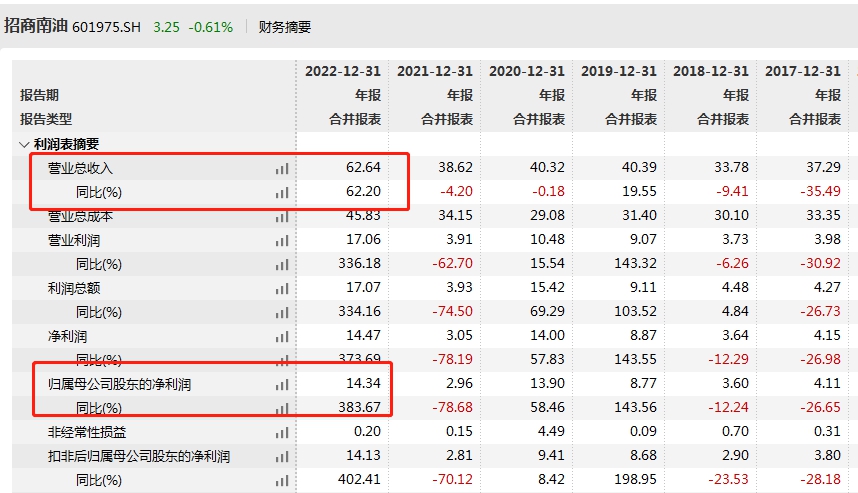Click the red value -62.70
Viewport: 858px width, 493px height.
[453, 264]
